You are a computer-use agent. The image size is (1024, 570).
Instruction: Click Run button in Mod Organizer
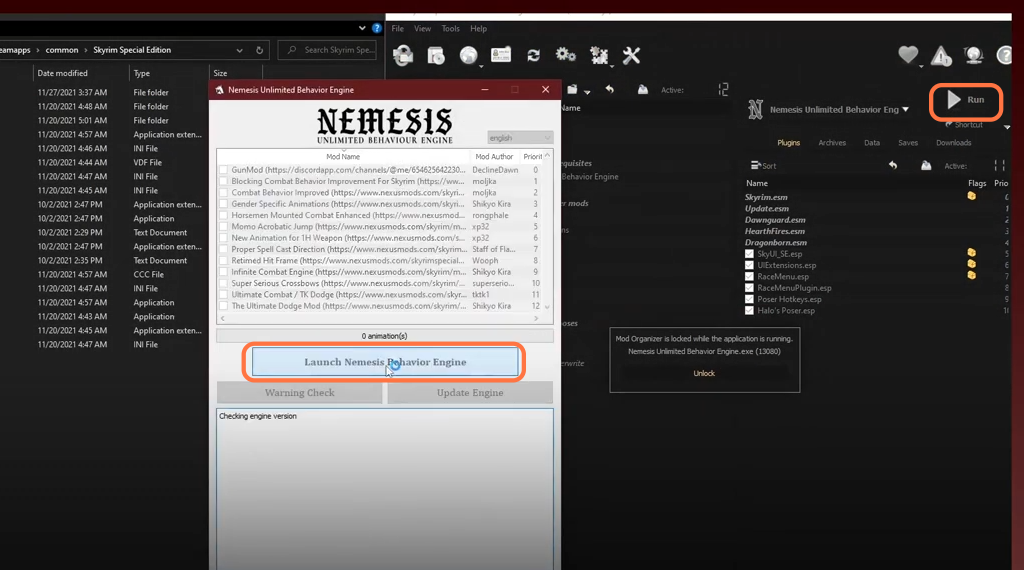966,100
